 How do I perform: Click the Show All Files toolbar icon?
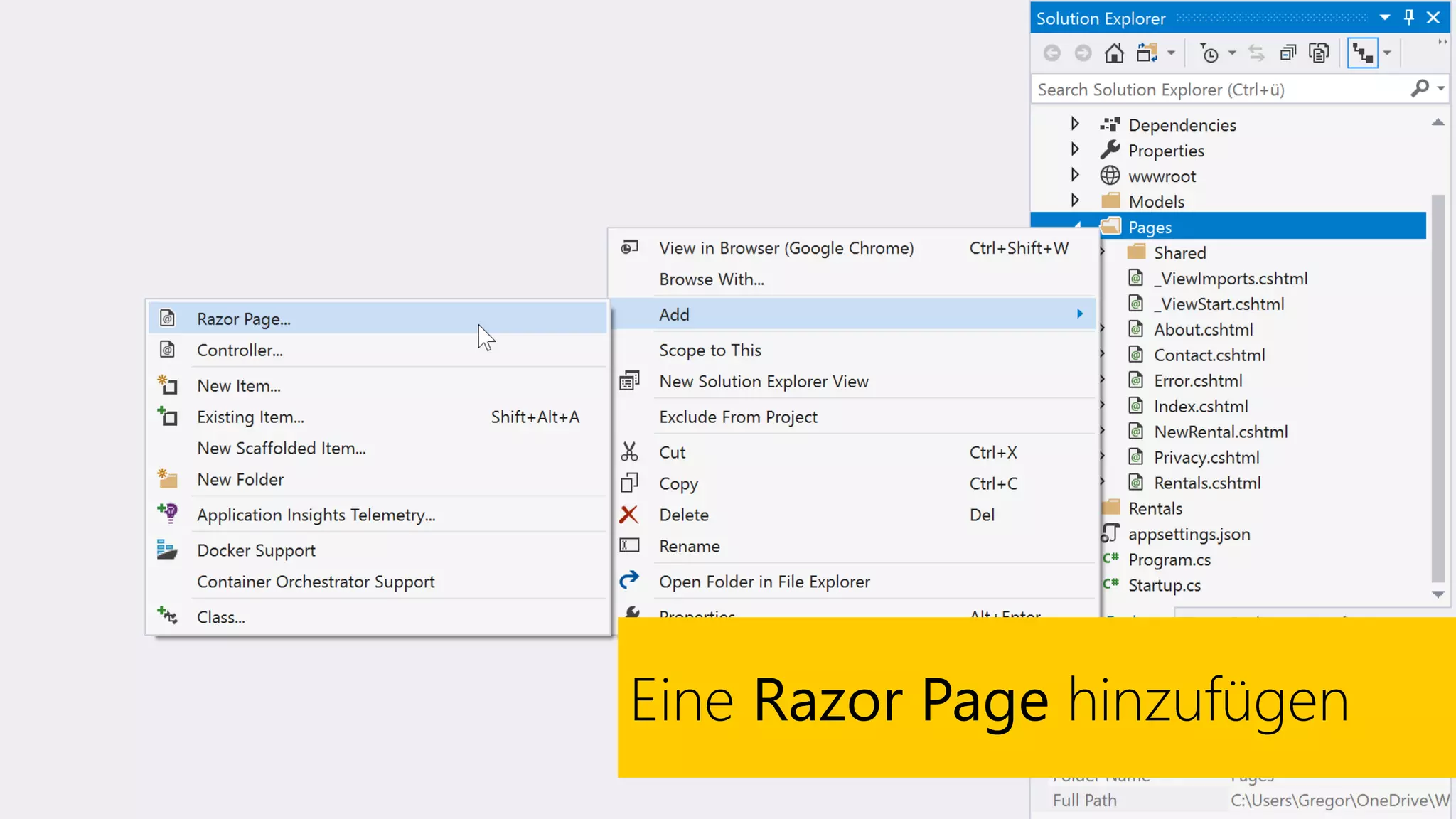click(1319, 53)
